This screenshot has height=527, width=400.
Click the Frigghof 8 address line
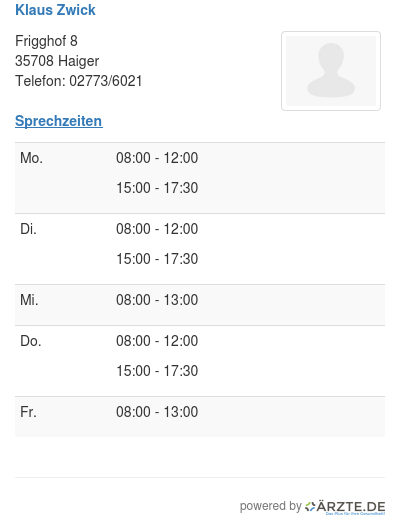click(x=46, y=41)
